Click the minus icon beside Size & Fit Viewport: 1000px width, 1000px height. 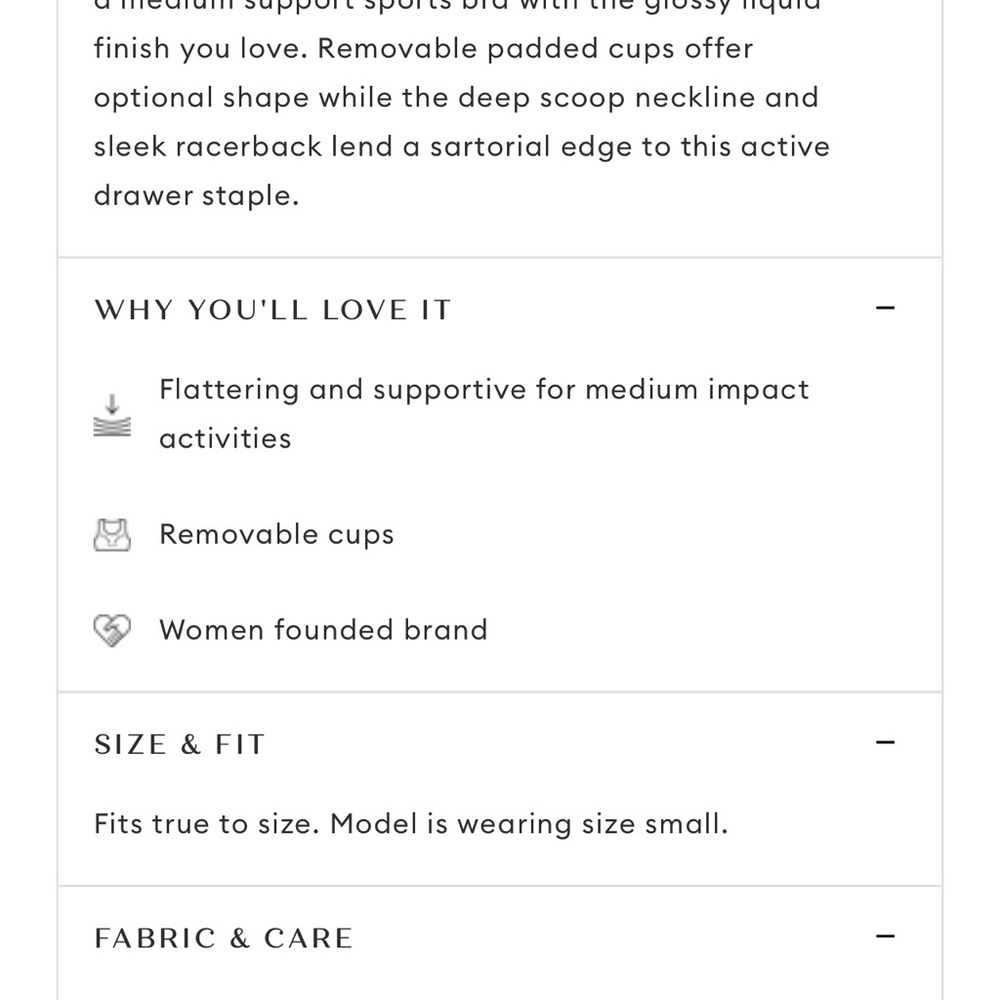pyautogui.click(x=885, y=743)
